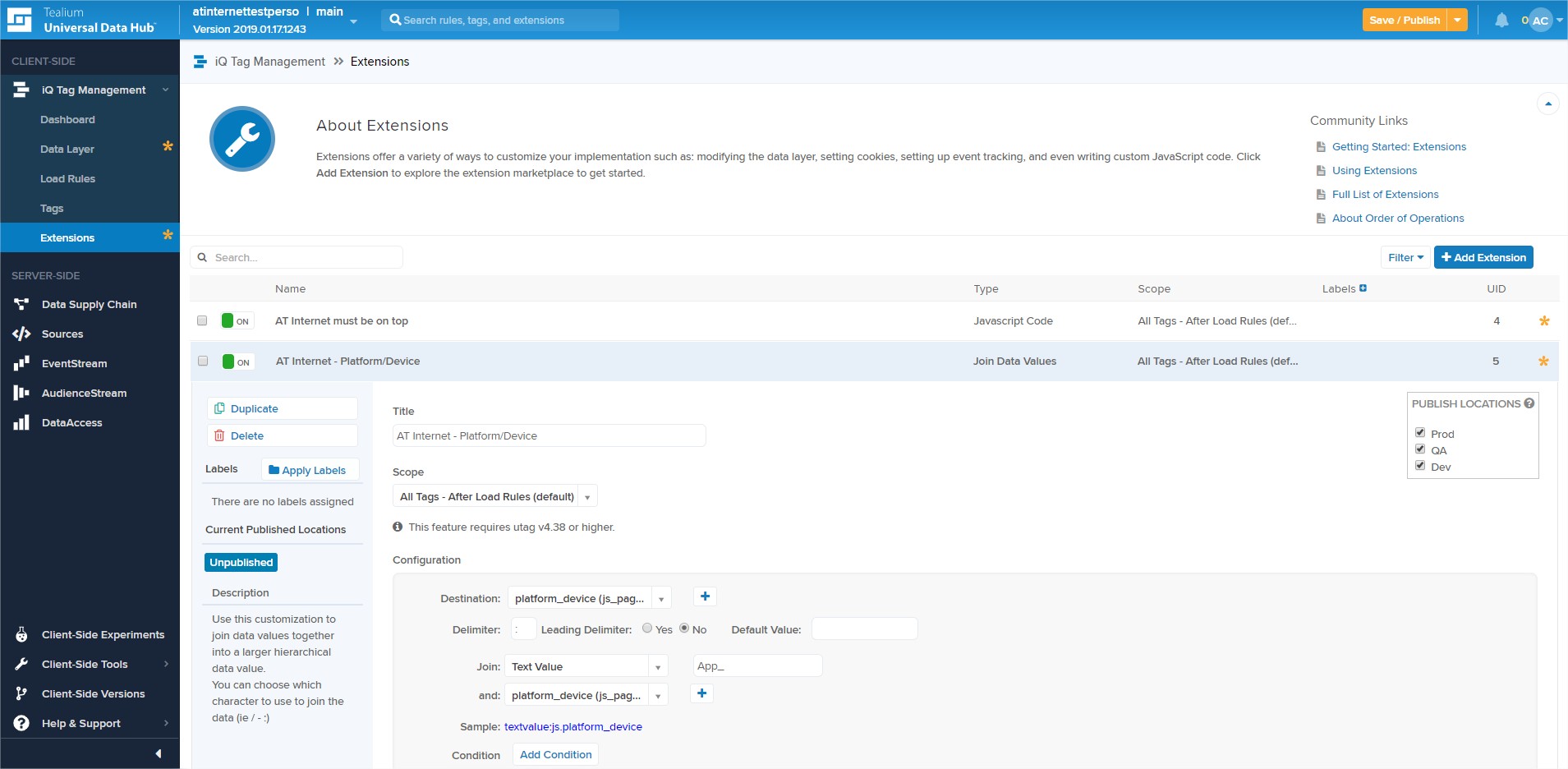1568x769 pixels.
Task: Toggle off the AT Internet must be on top extension
Action: tap(236, 320)
